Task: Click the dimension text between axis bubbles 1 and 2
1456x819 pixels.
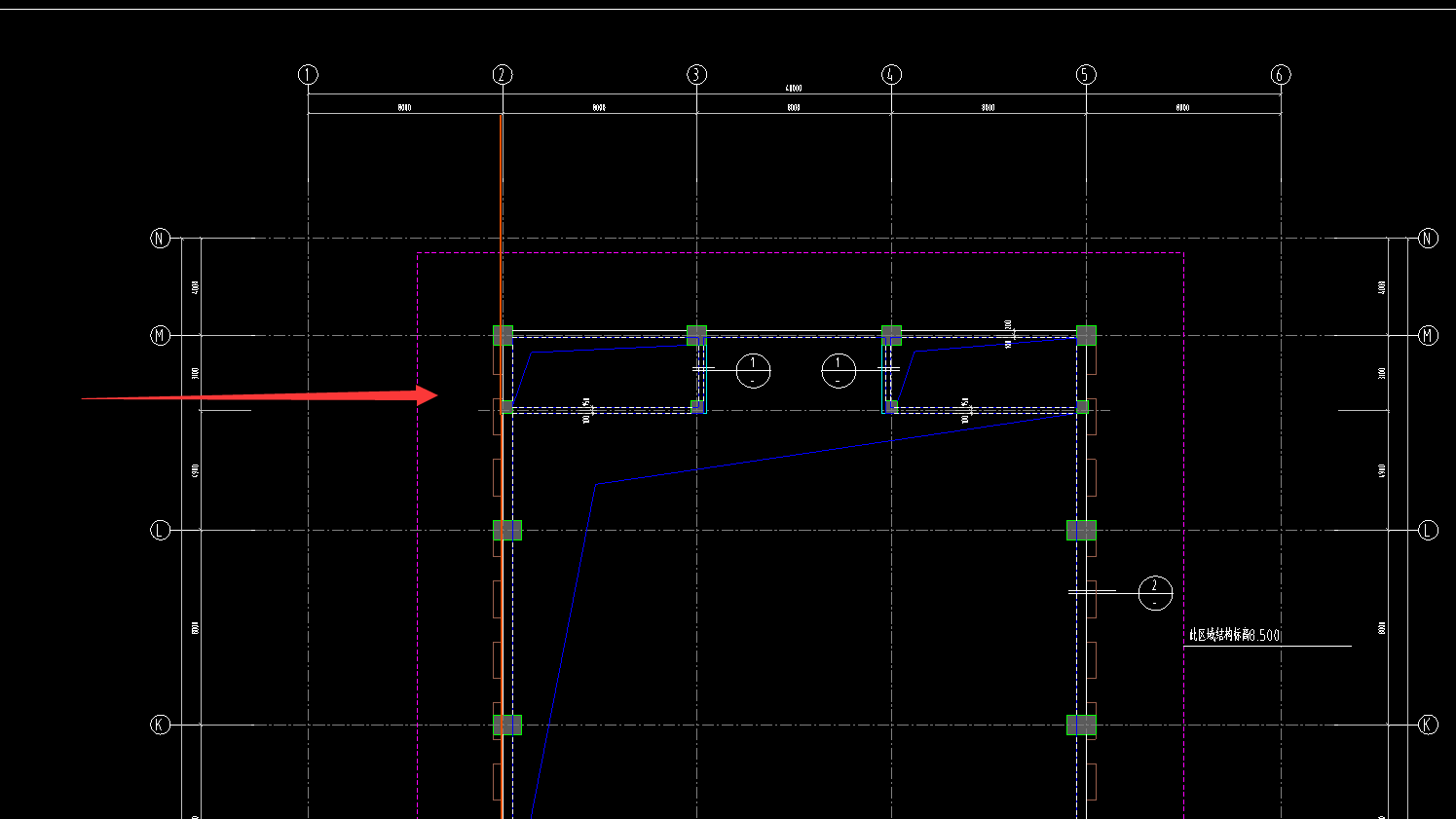Action: (404, 107)
